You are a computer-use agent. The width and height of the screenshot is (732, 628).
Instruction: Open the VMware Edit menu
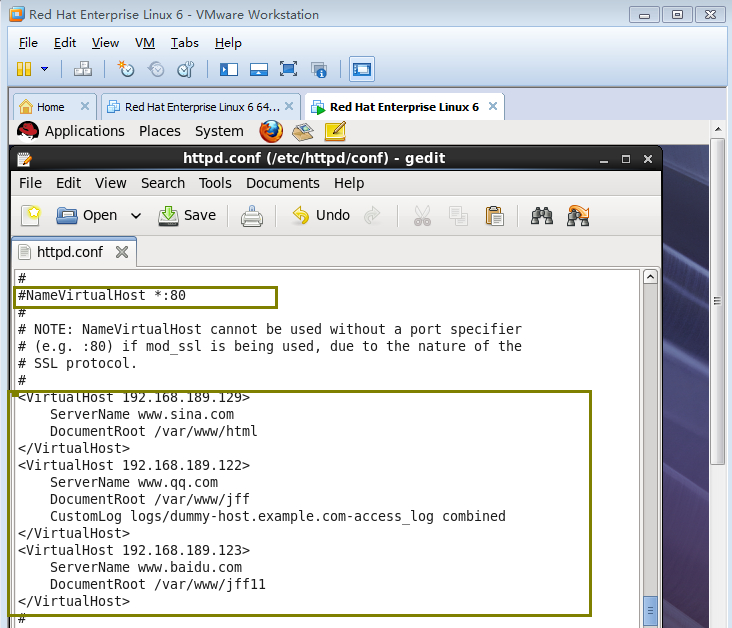(x=64, y=43)
